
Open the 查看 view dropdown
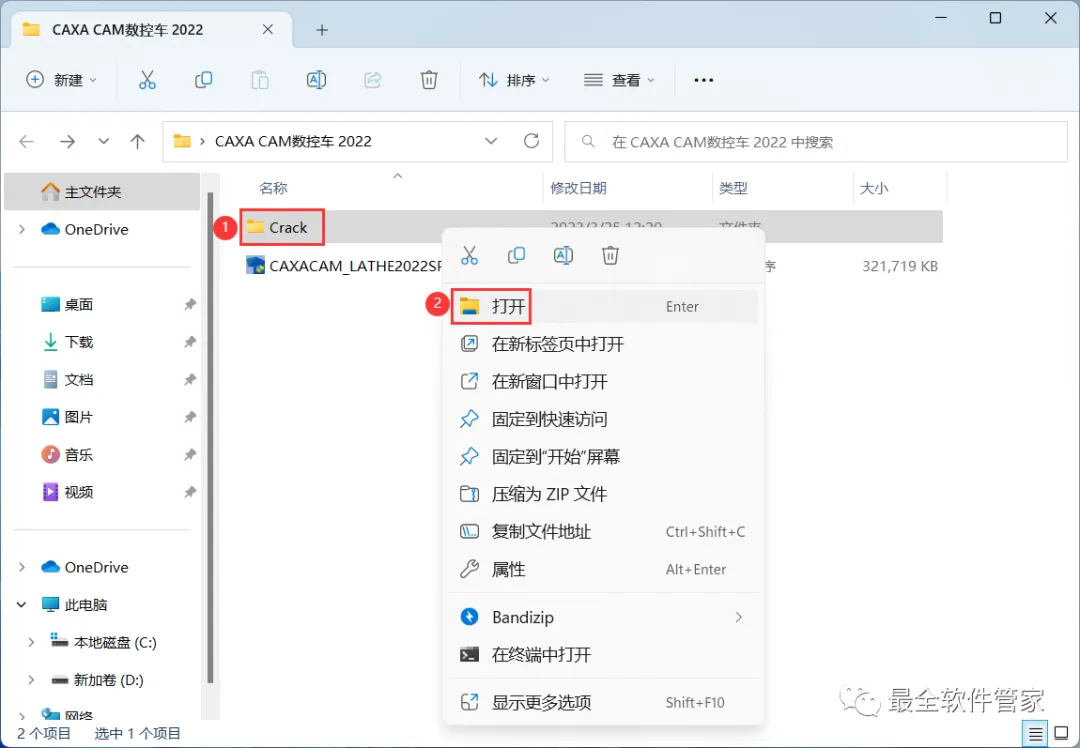[619, 80]
